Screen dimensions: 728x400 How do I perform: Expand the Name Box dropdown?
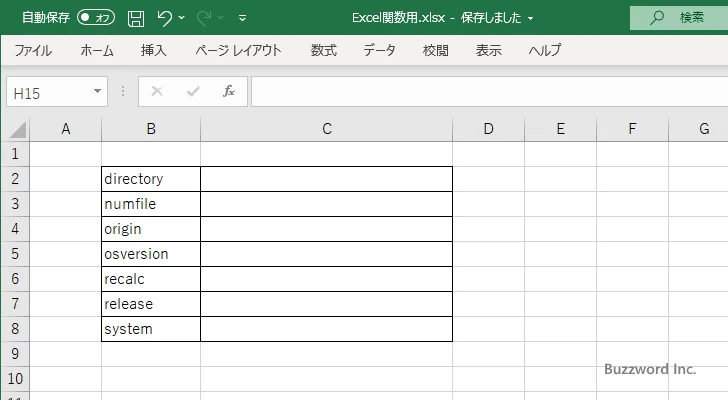(x=98, y=91)
